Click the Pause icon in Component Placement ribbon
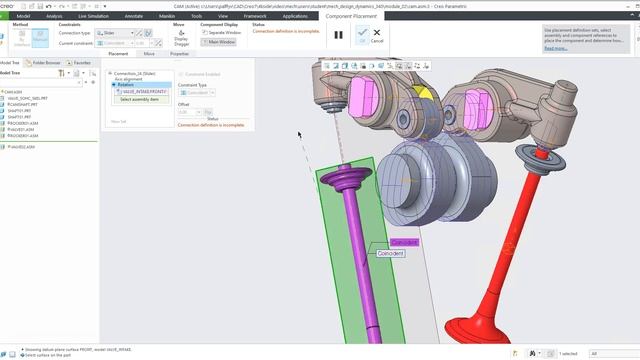This screenshot has width=640, height=360. 338,35
